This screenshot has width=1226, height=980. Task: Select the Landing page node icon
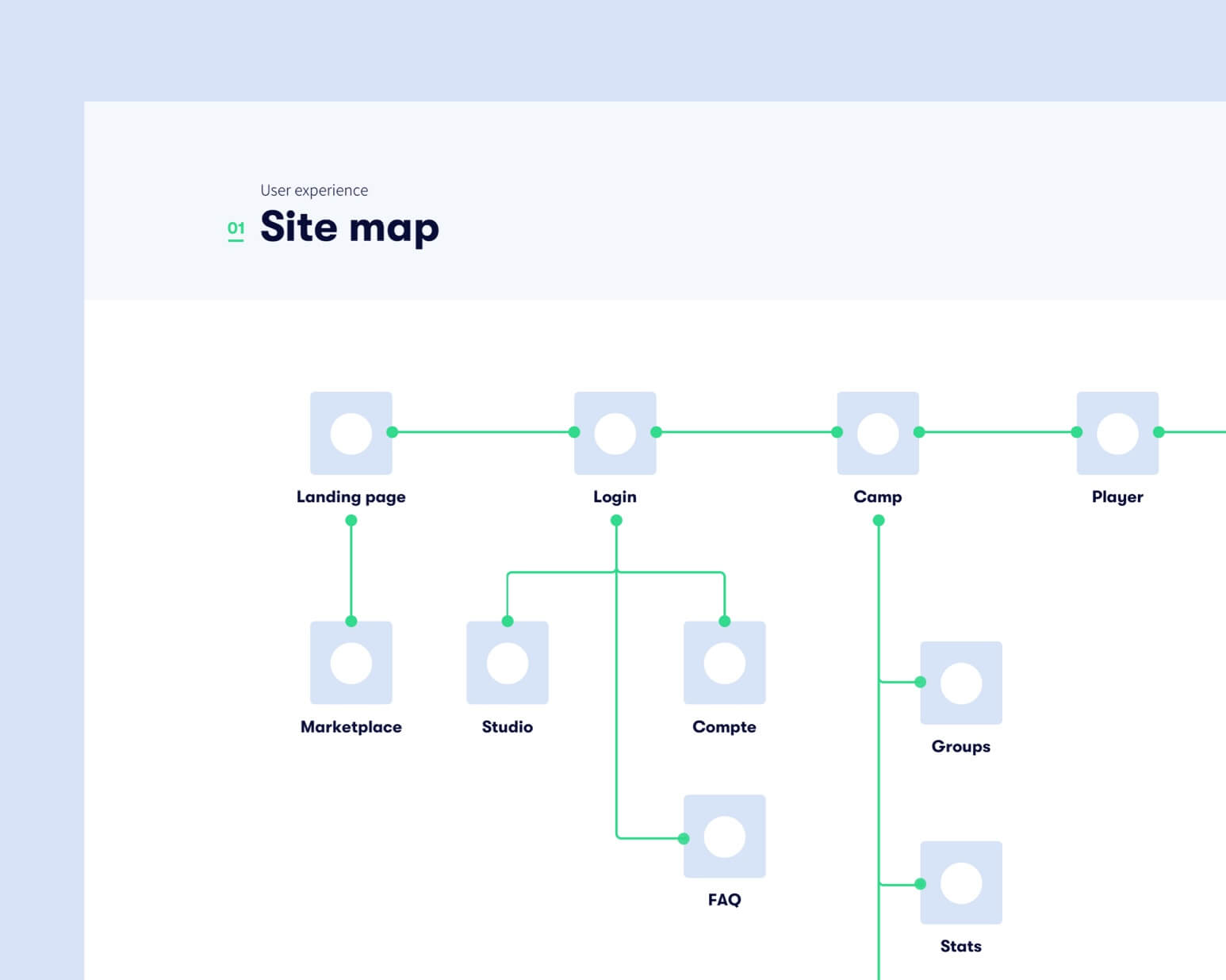351,433
